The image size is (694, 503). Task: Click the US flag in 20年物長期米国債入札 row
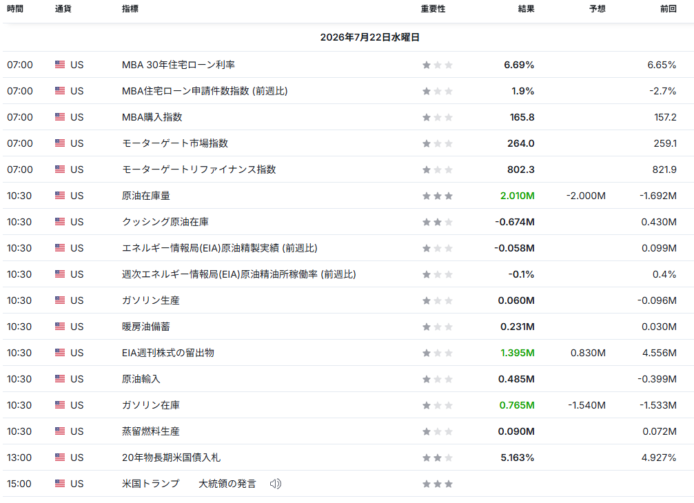[x=60, y=457]
